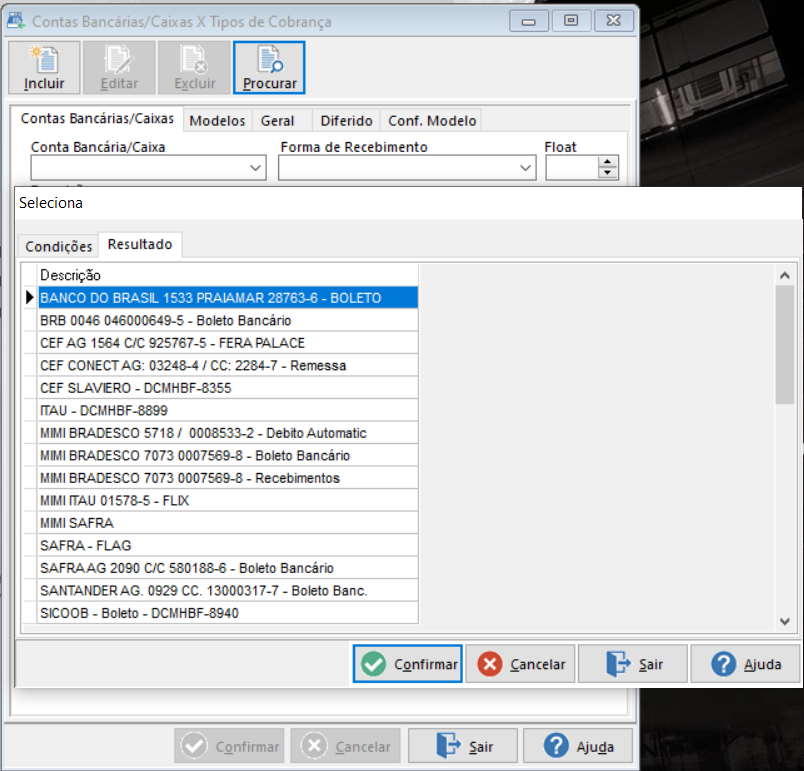Click Sair button at main window bottom
Image resolution: width=804 pixels, height=771 pixels.
click(x=463, y=746)
